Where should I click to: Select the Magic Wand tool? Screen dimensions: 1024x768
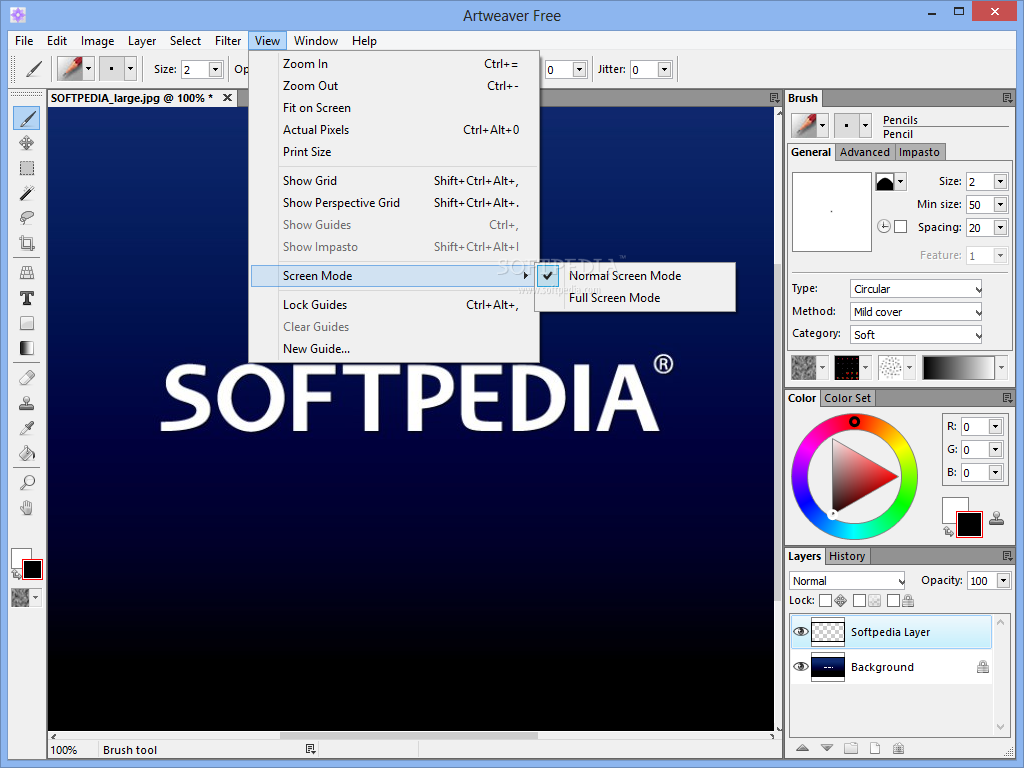click(x=27, y=193)
